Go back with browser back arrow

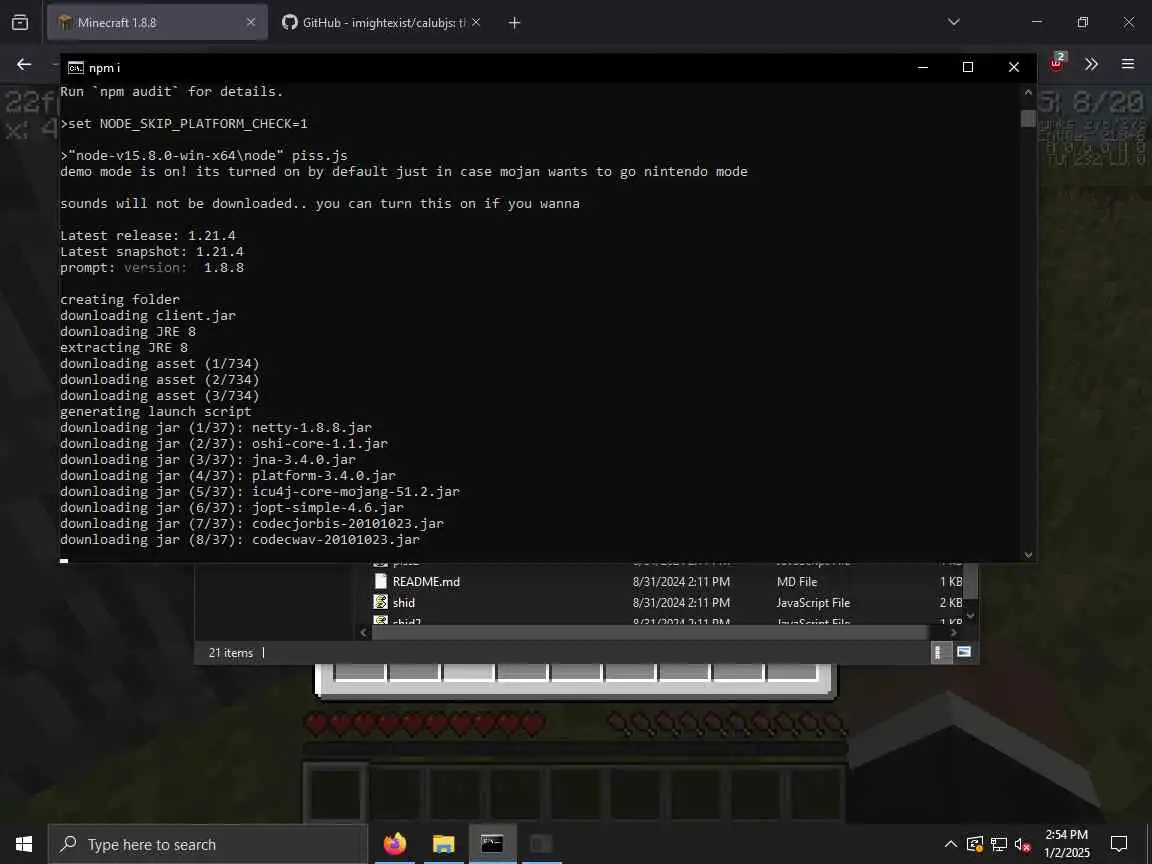[24, 65]
